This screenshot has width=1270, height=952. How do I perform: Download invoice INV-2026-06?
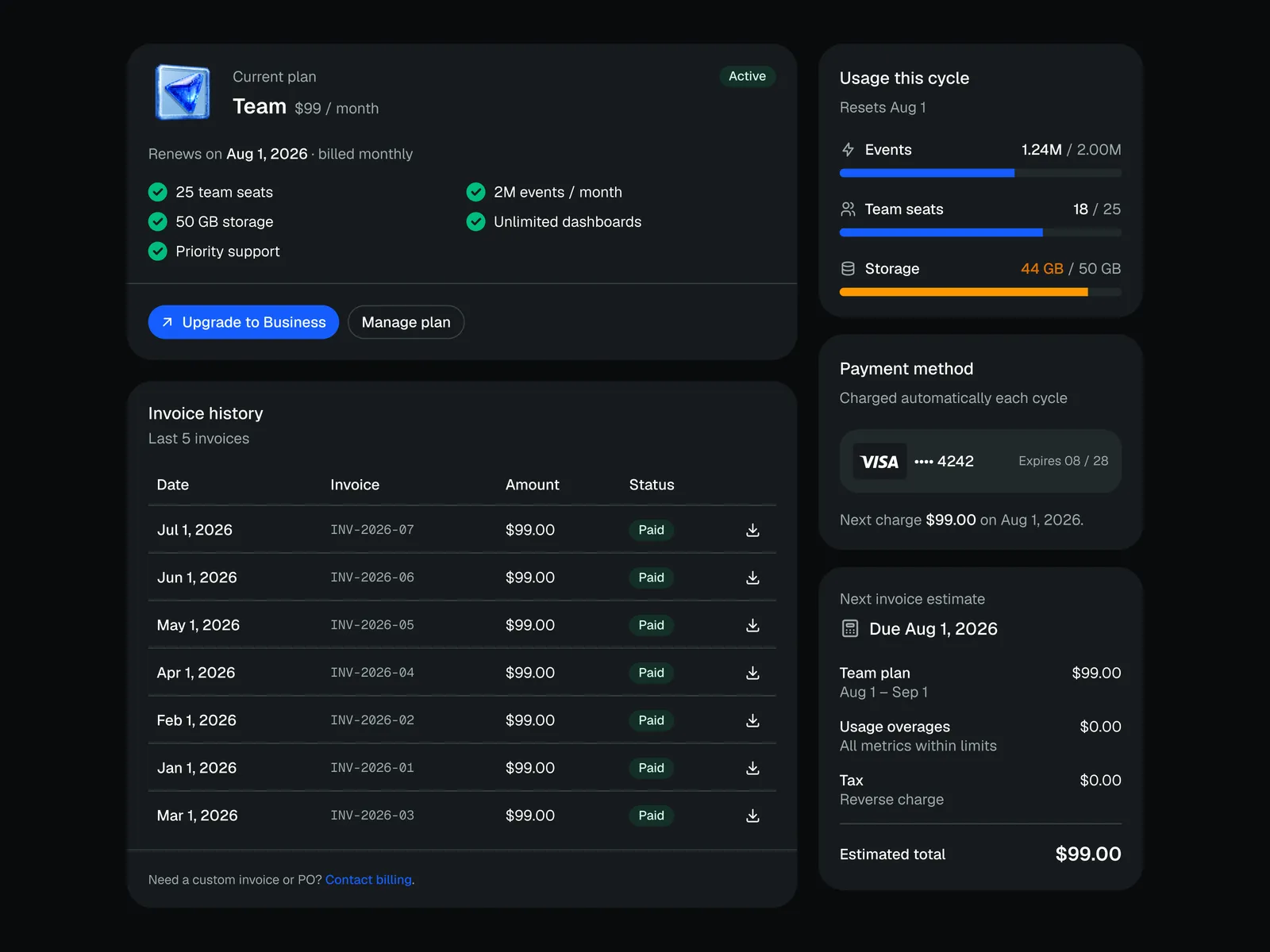[752, 578]
